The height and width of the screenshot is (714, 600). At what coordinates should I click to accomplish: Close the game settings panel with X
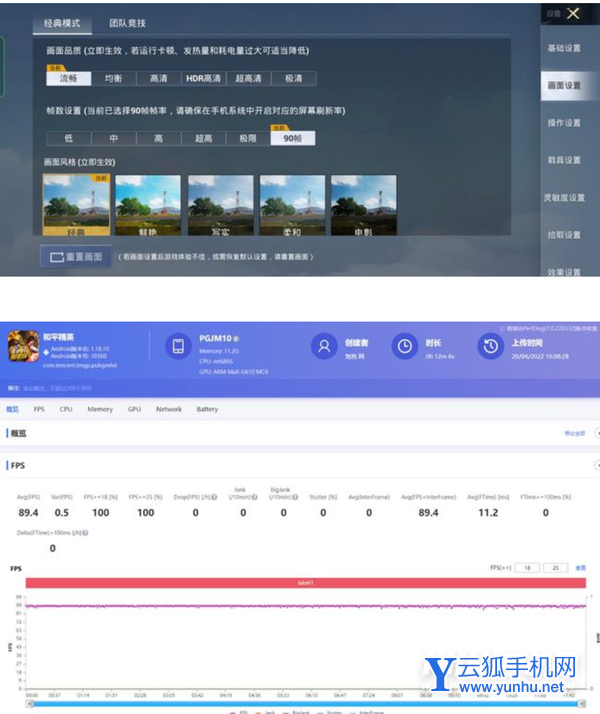[x=573, y=14]
